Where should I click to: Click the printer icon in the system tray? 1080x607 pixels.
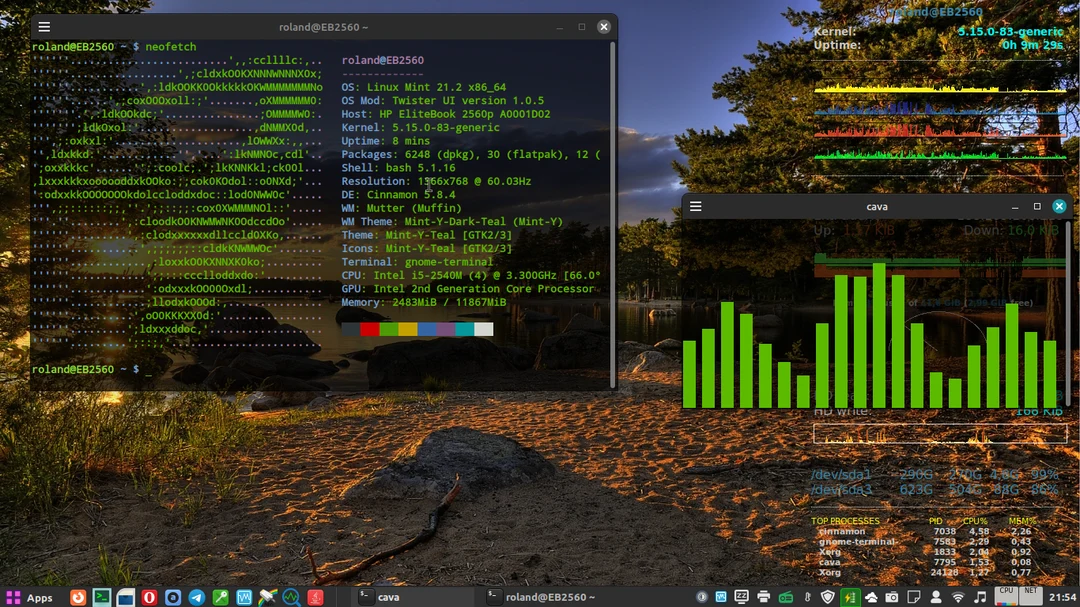point(763,595)
